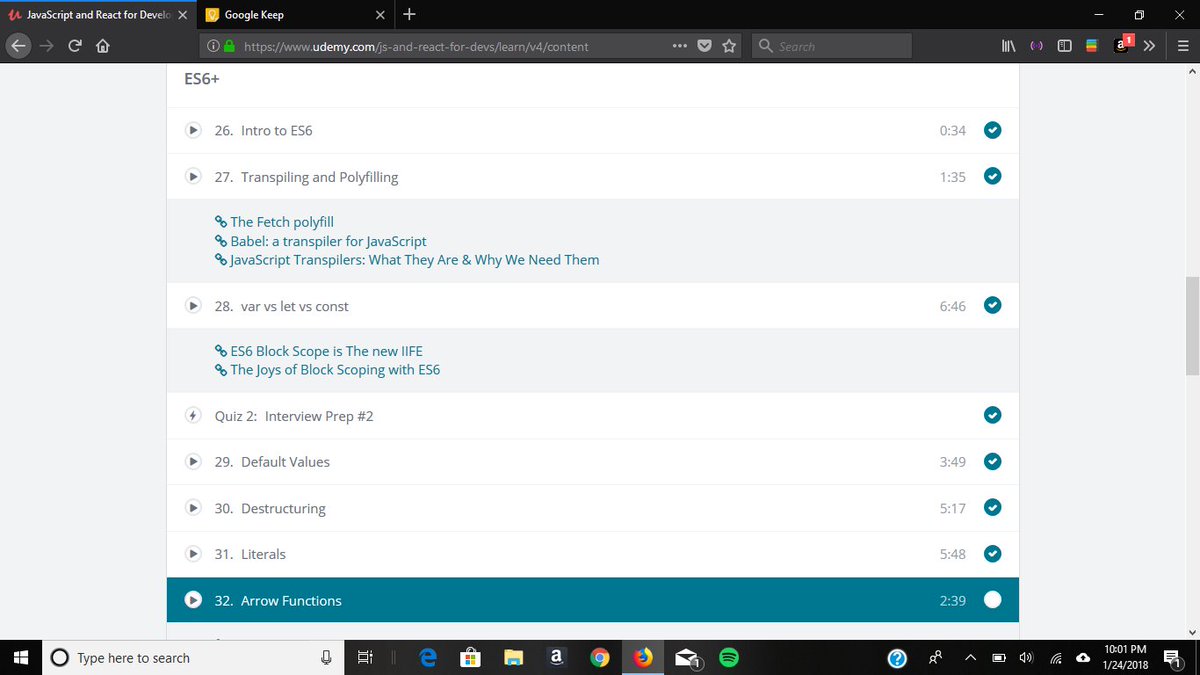1200x675 pixels.
Task: Toggle the Firefox sidebar panel
Action: [x=1064, y=45]
